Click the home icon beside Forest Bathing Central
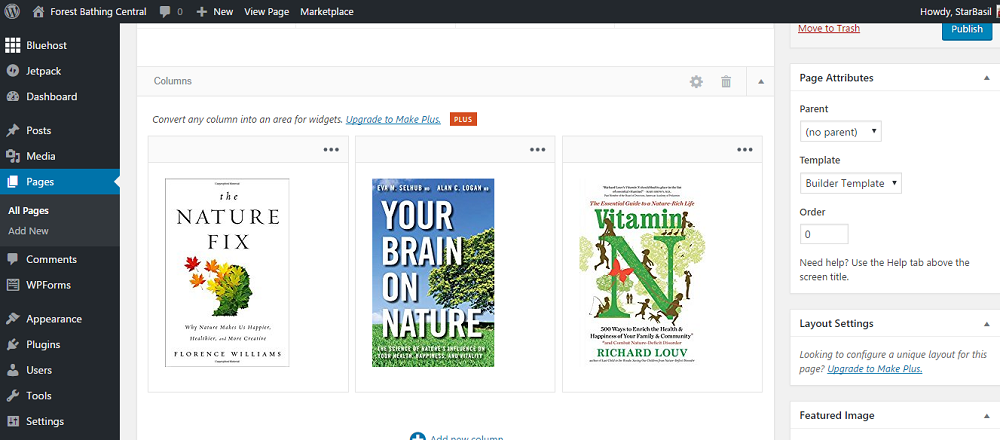Viewport: 1000px width, 440px height. tap(39, 11)
